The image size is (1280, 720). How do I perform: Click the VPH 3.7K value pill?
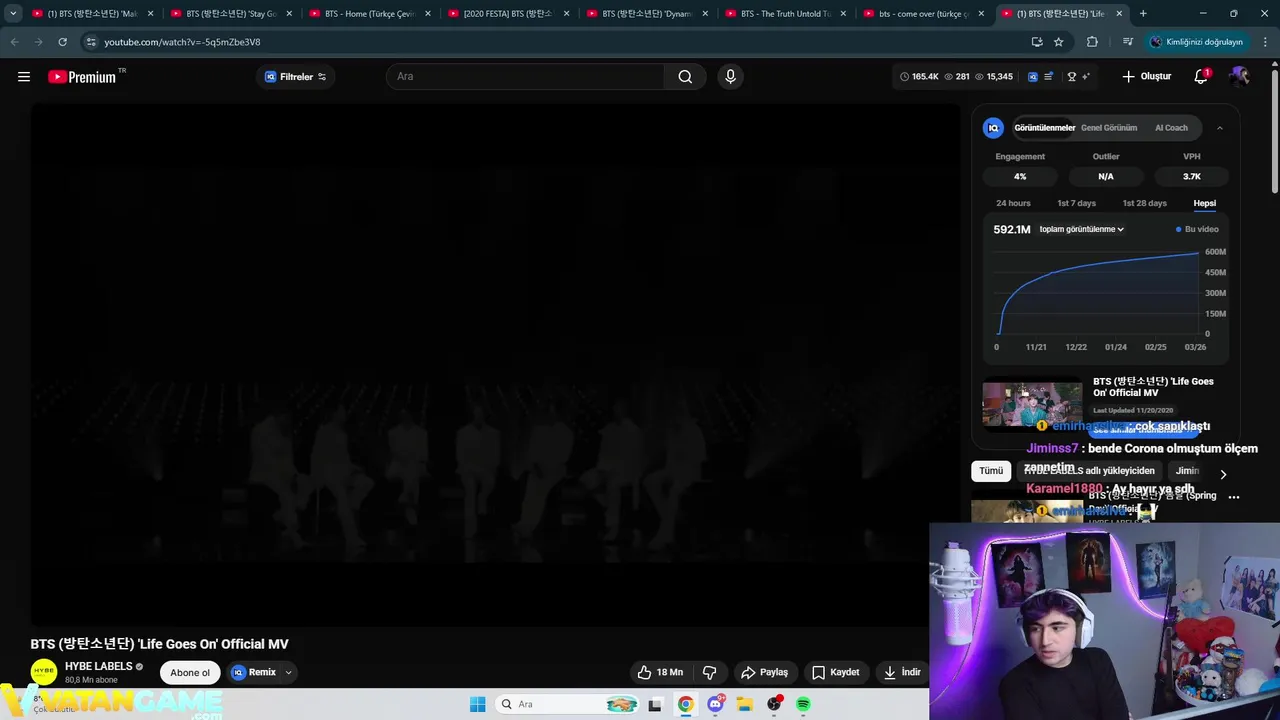1191,176
